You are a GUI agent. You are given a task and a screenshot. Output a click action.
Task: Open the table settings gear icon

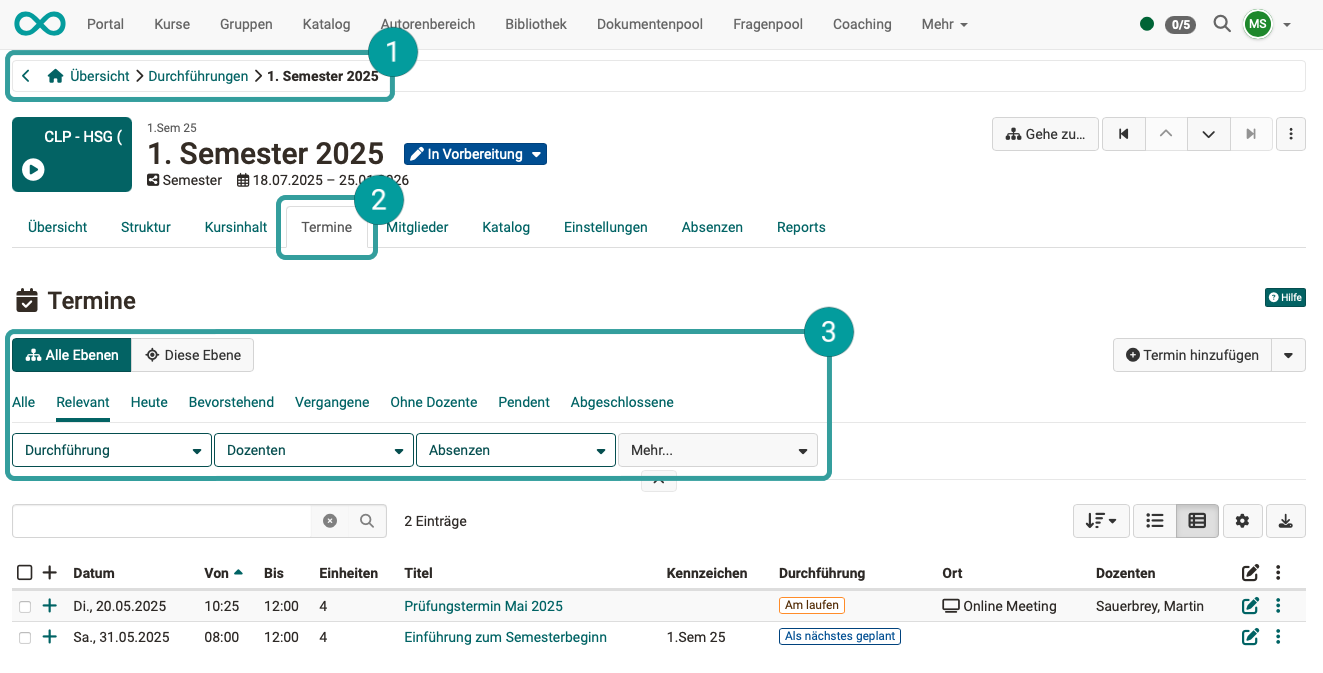(x=1242, y=520)
